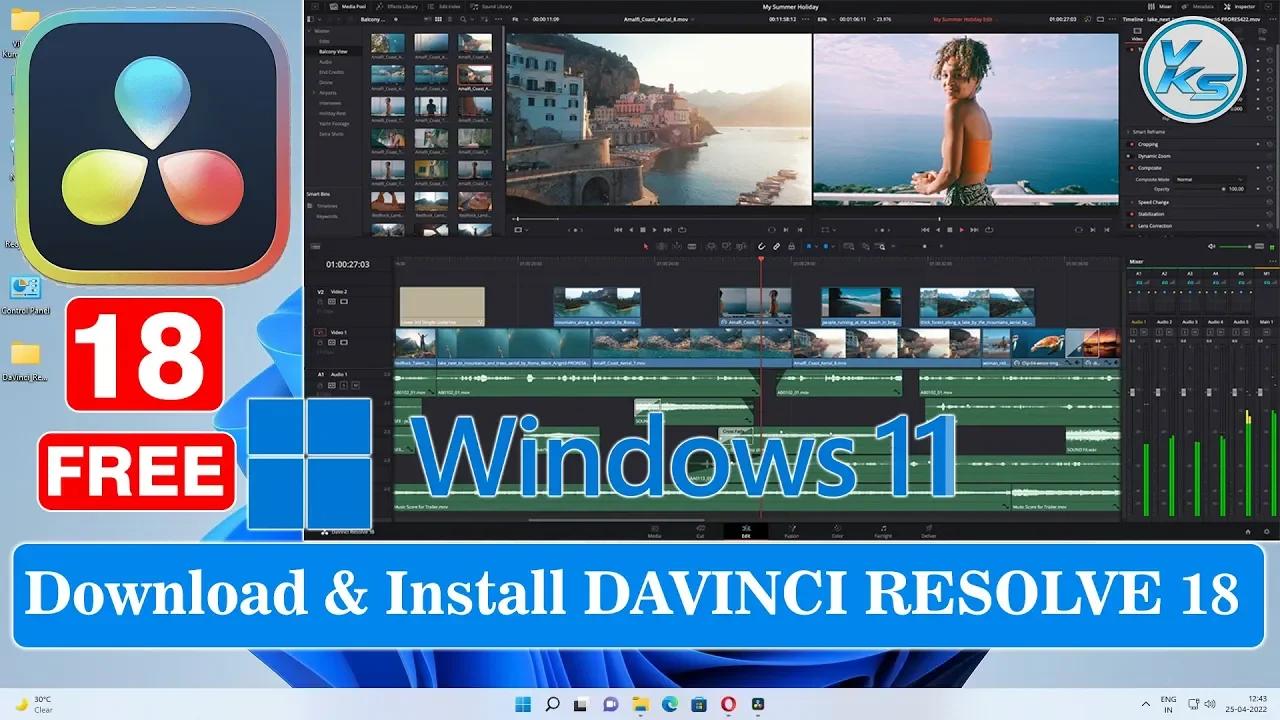Expand the Smart Reframe section

click(1128, 132)
